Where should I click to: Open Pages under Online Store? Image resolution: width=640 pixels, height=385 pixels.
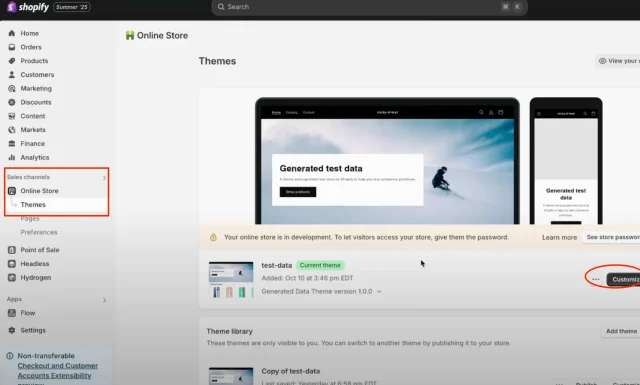(x=30, y=219)
